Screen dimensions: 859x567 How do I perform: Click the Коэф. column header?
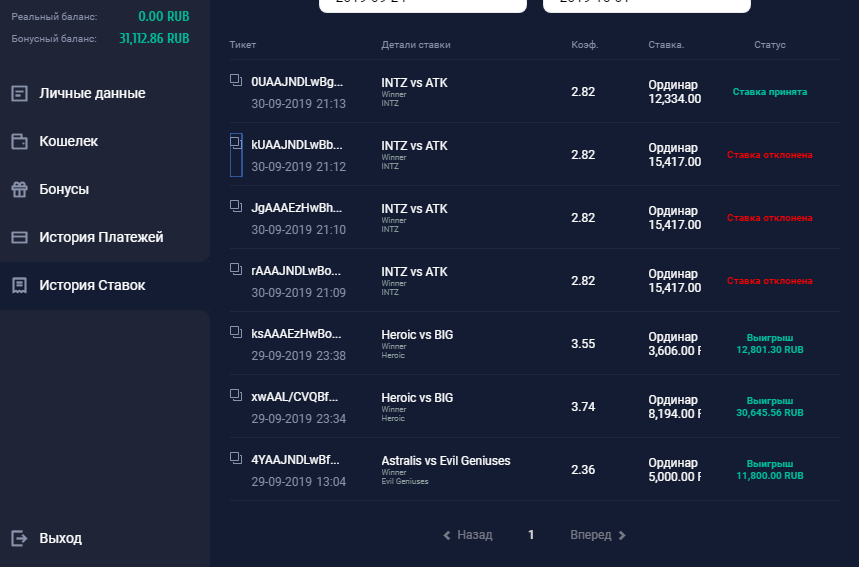[585, 45]
